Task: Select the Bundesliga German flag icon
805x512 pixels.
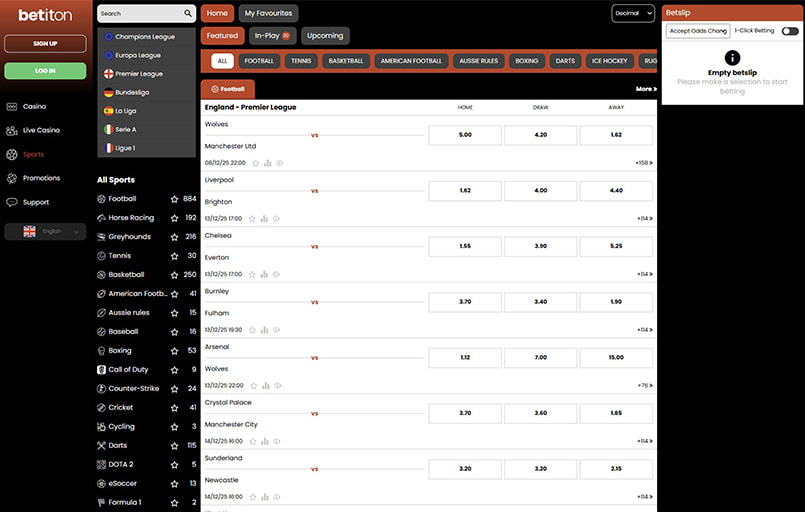Action: pyautogui.click(x=108, y=92)
